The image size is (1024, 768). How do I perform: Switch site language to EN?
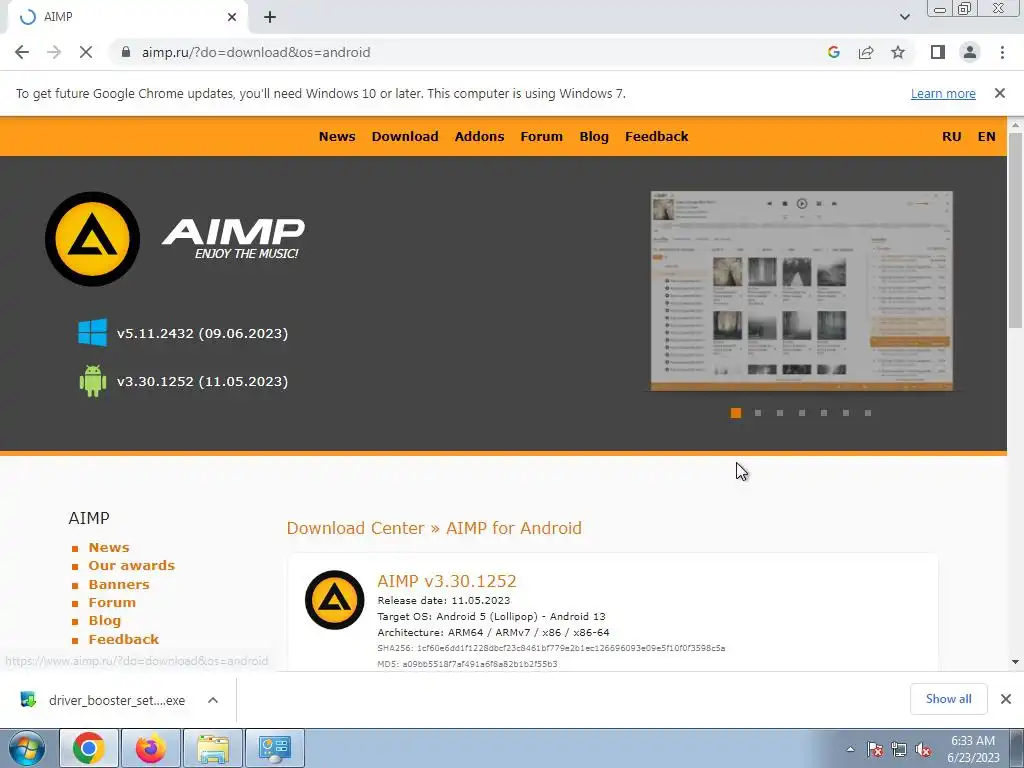986,136
